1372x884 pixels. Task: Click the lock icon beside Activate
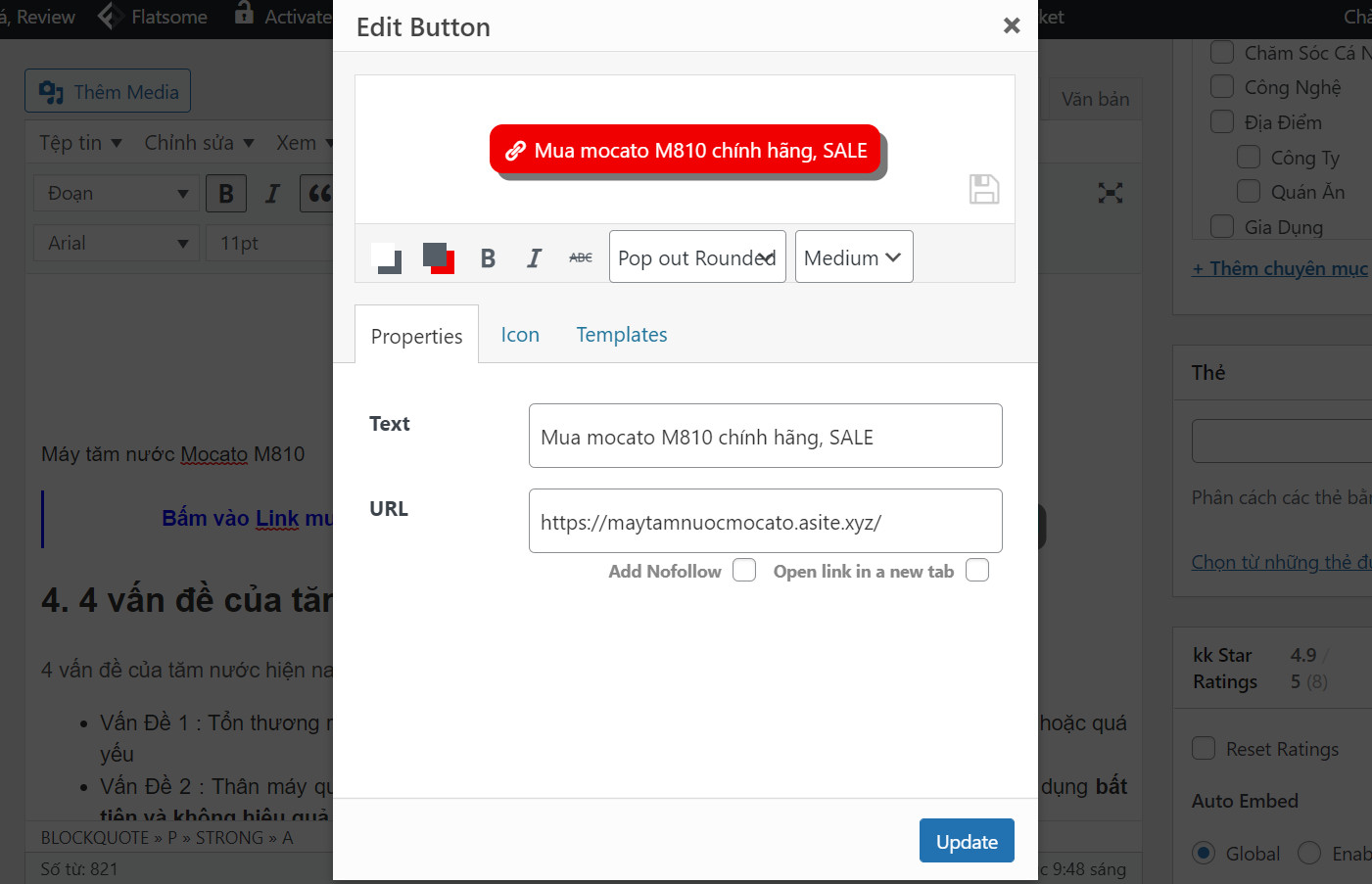point(244,14)
